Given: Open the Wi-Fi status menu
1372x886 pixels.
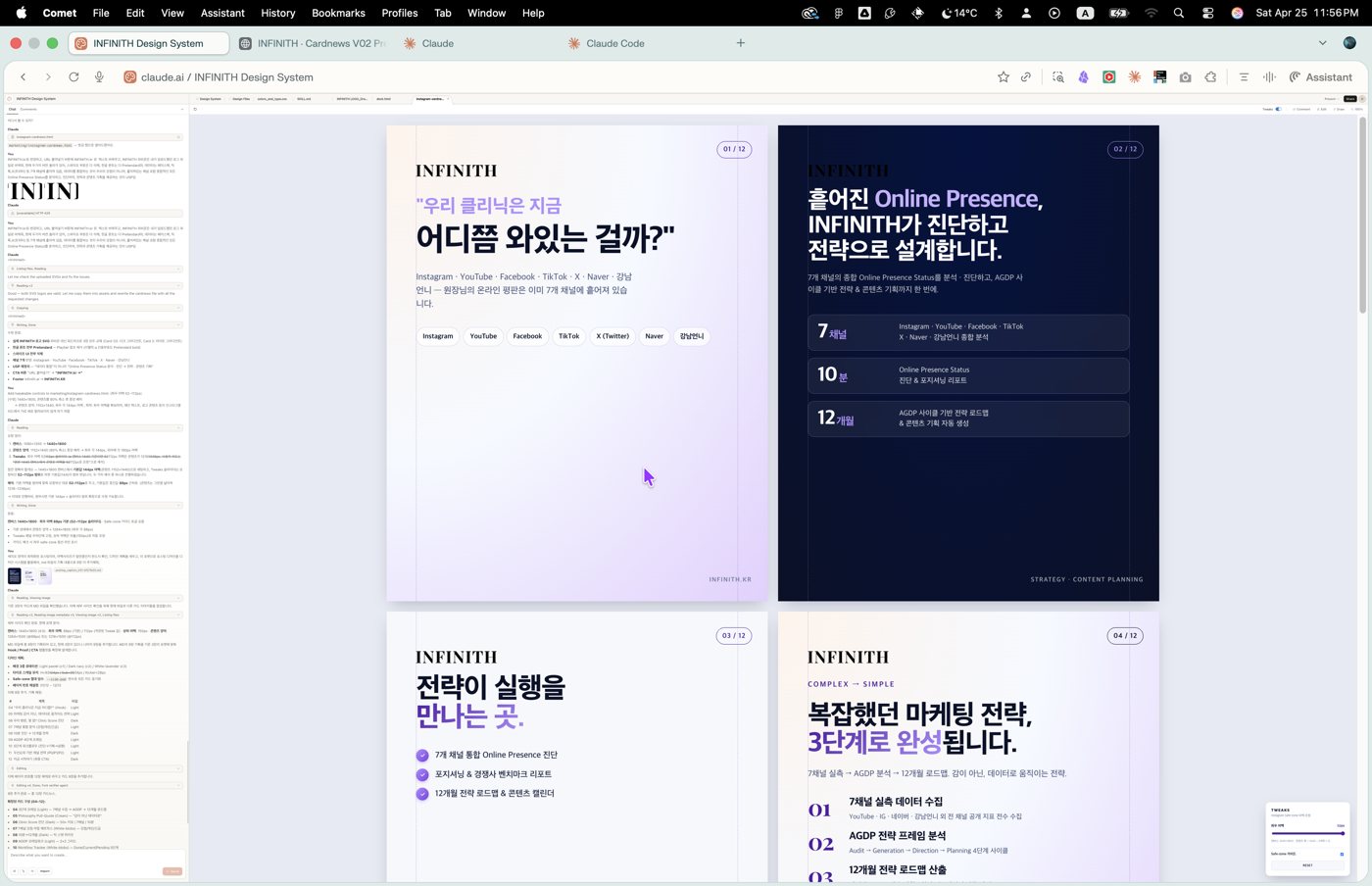Looking at the screenshot, I should 1151,13.
